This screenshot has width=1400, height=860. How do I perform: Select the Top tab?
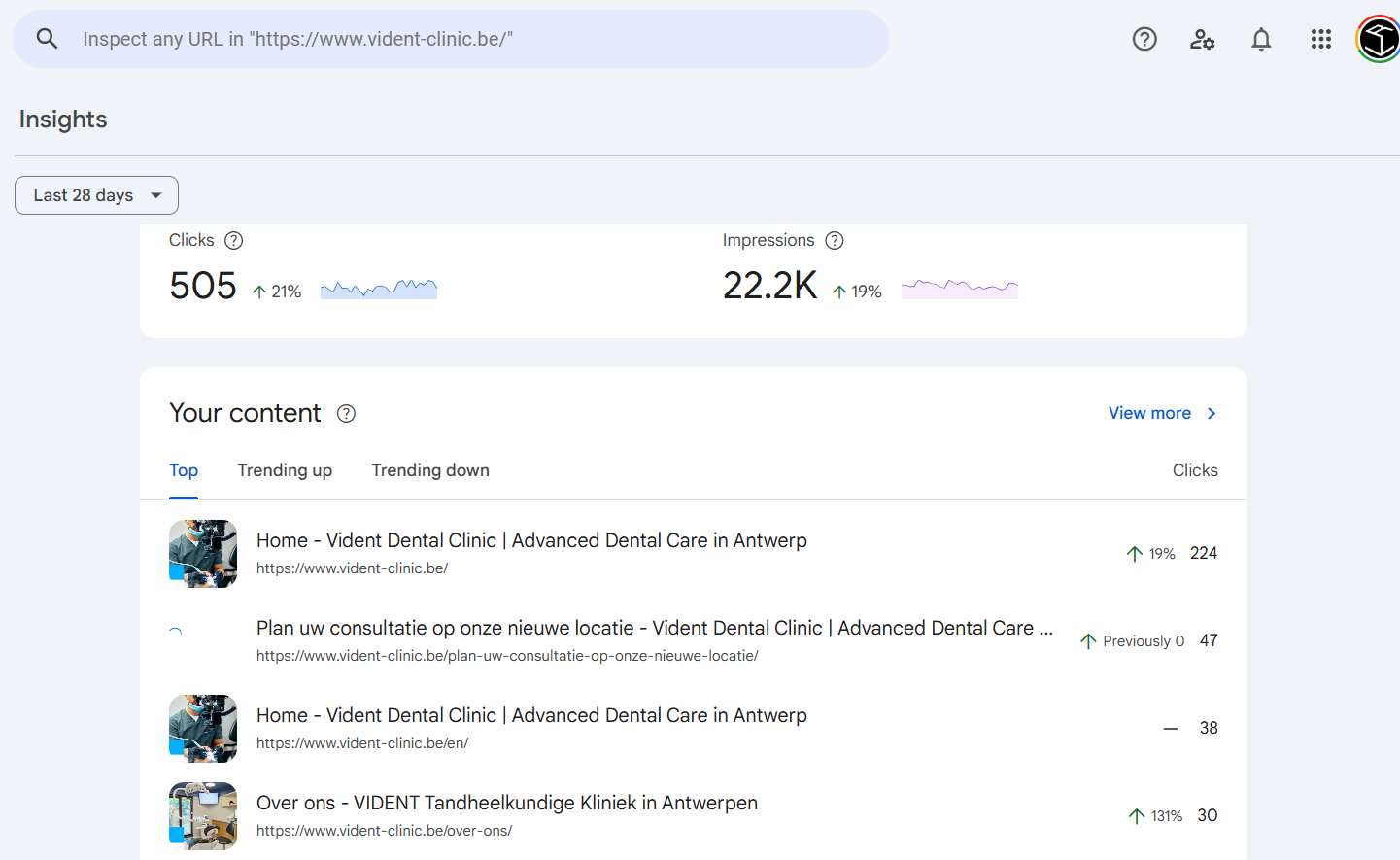184,470
